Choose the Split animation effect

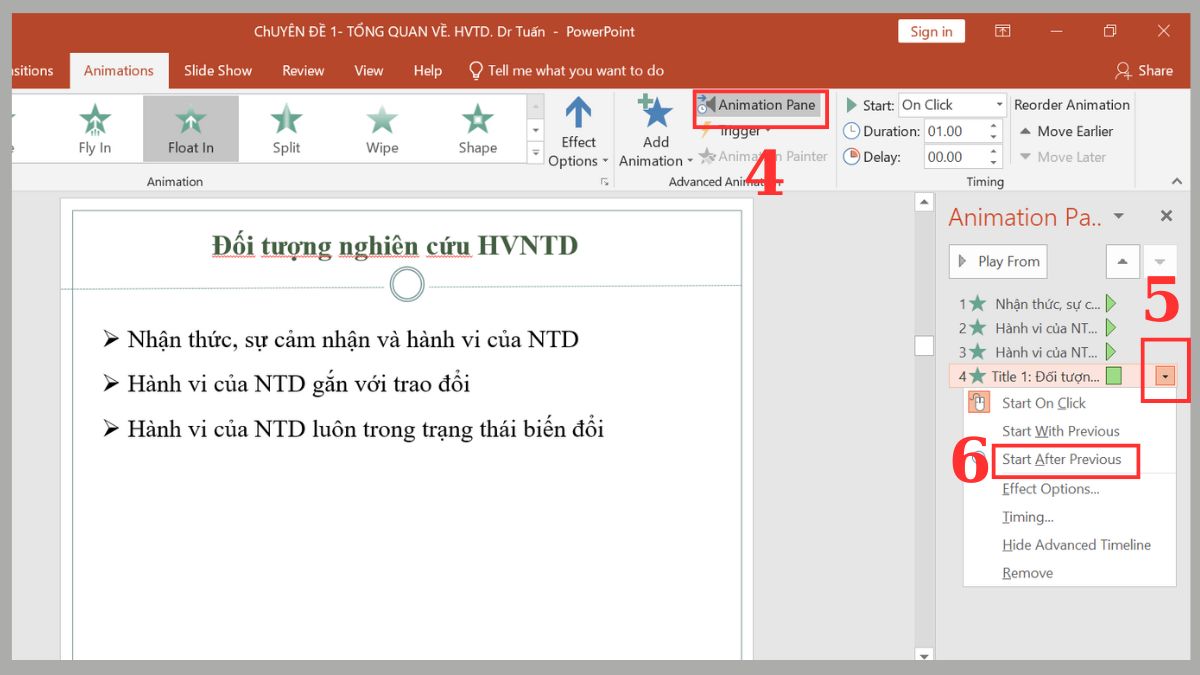(x=285, y=128)
